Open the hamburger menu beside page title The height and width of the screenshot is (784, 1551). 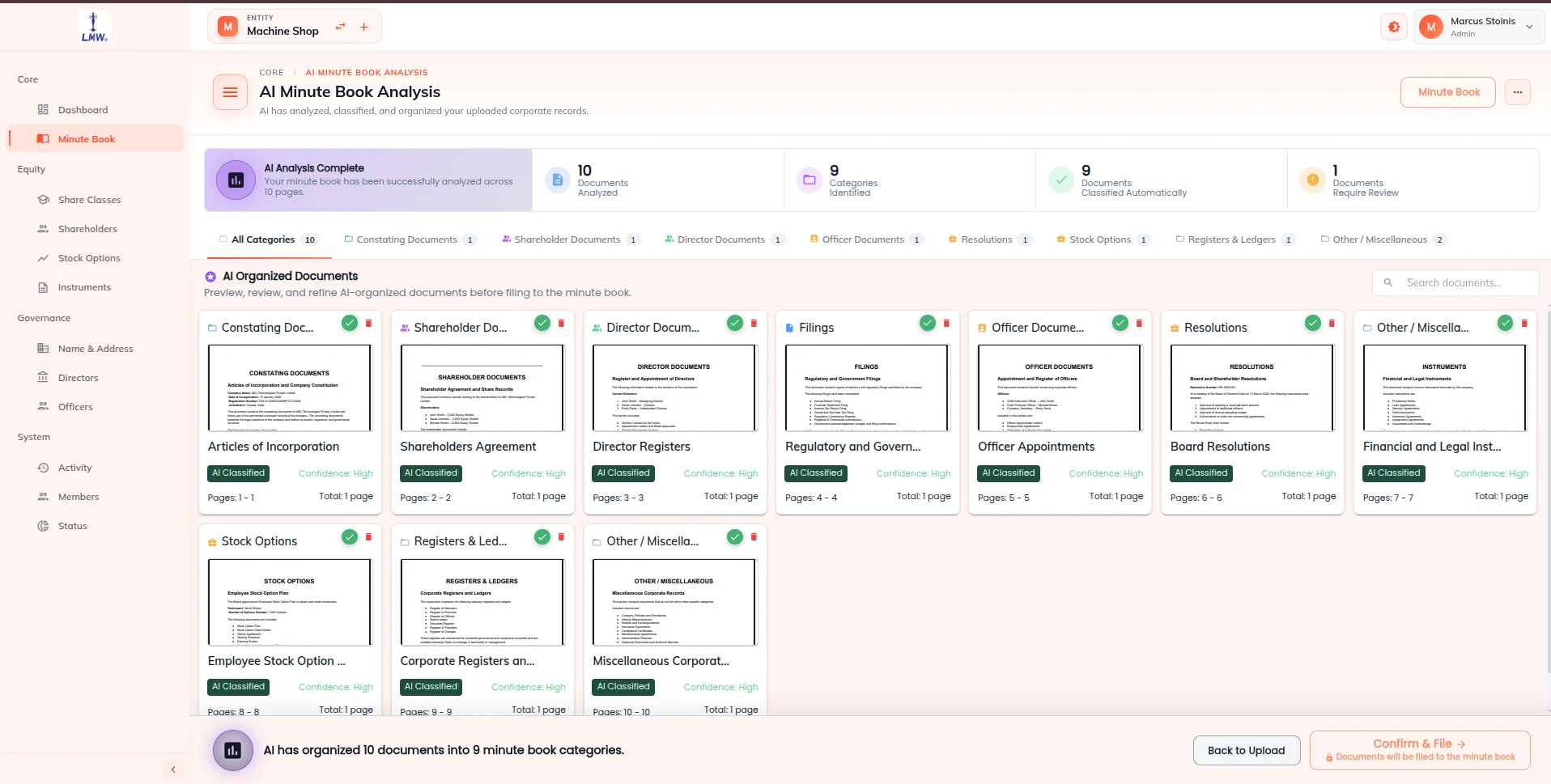(x=230, y=92)
